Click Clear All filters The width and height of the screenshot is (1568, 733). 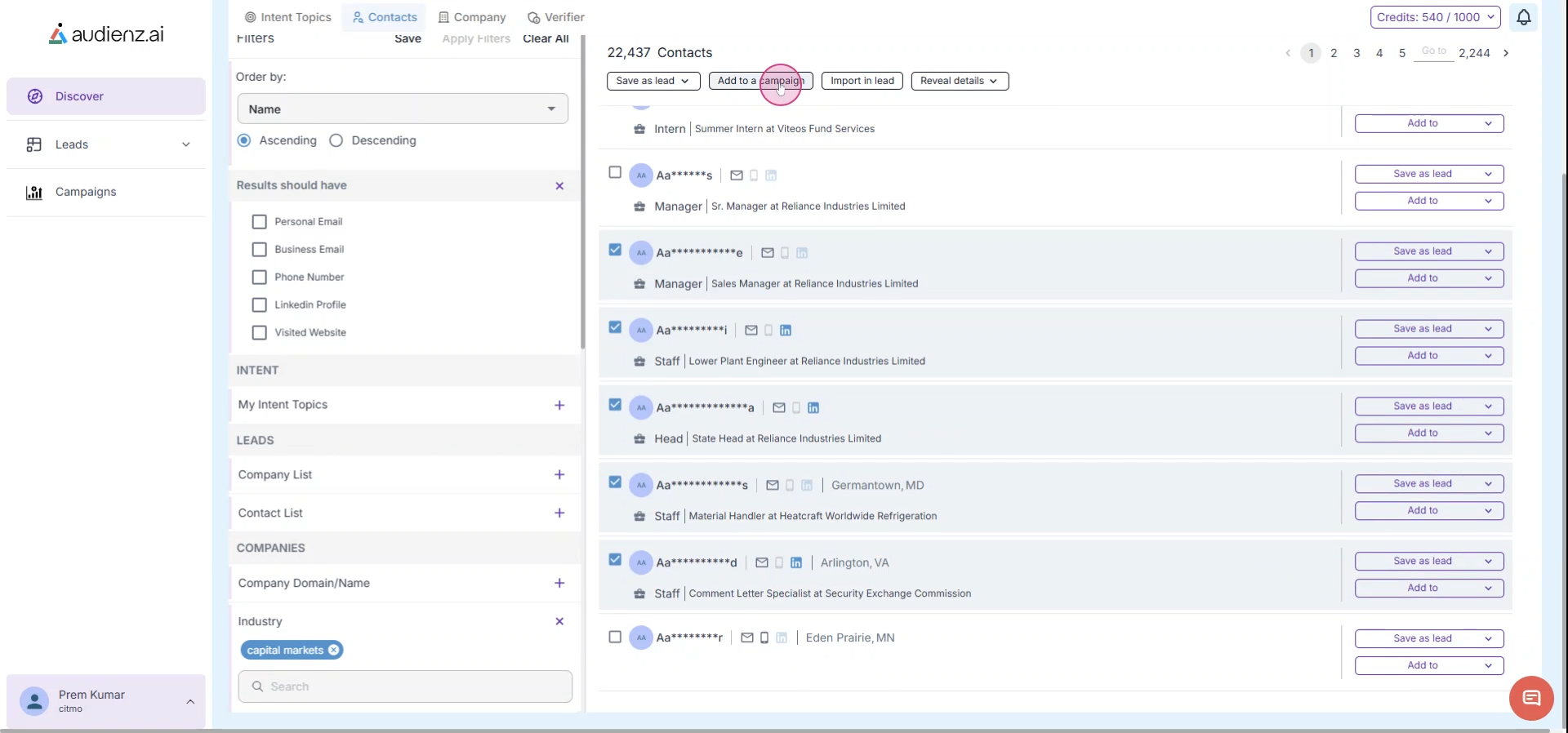(x=546, y=38)
